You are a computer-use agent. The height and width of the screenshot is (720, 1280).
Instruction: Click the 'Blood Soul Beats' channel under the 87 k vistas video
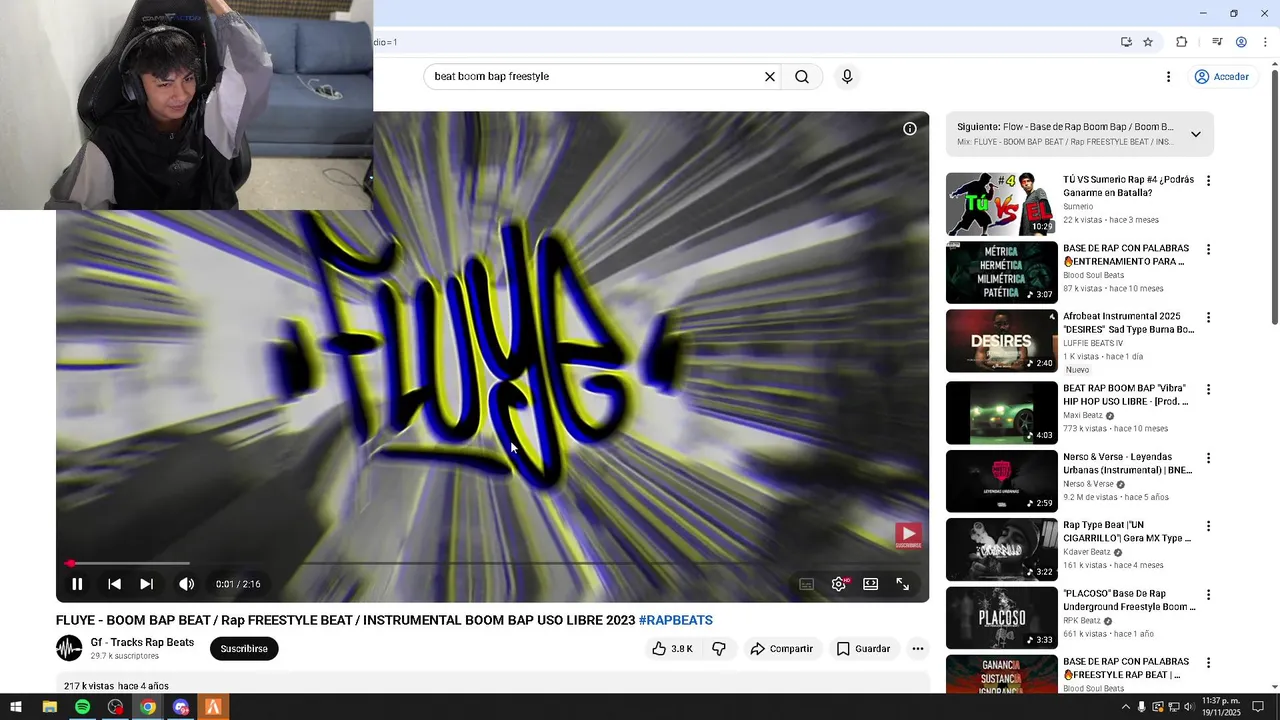pos(1093,275)
